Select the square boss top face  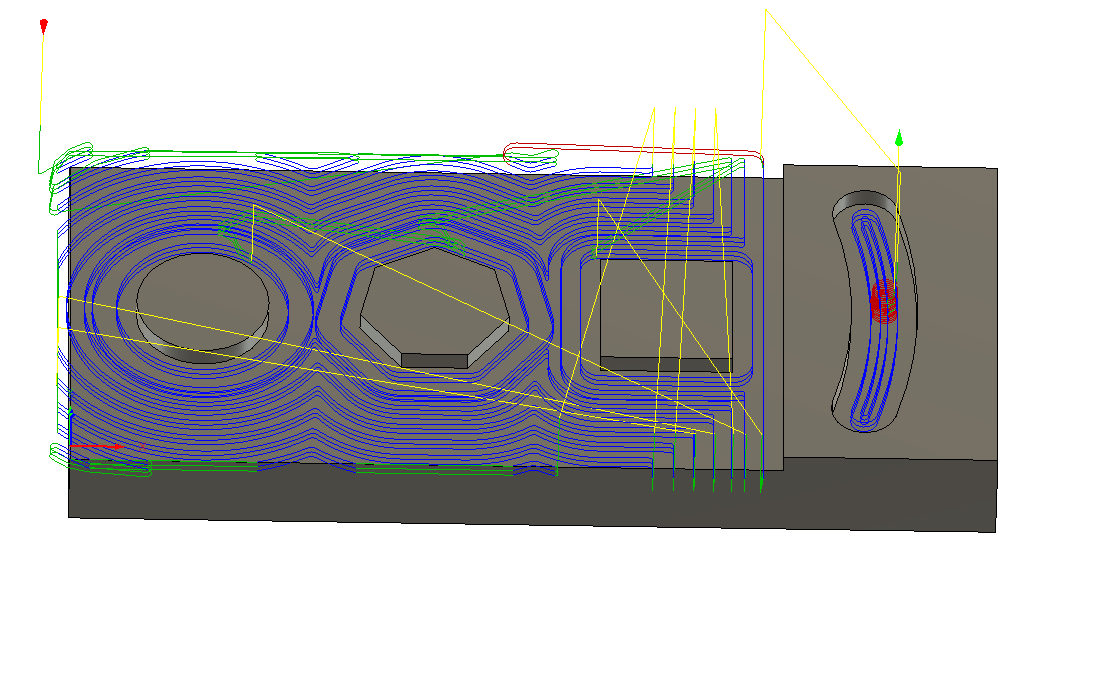click(x=666, y=310)
